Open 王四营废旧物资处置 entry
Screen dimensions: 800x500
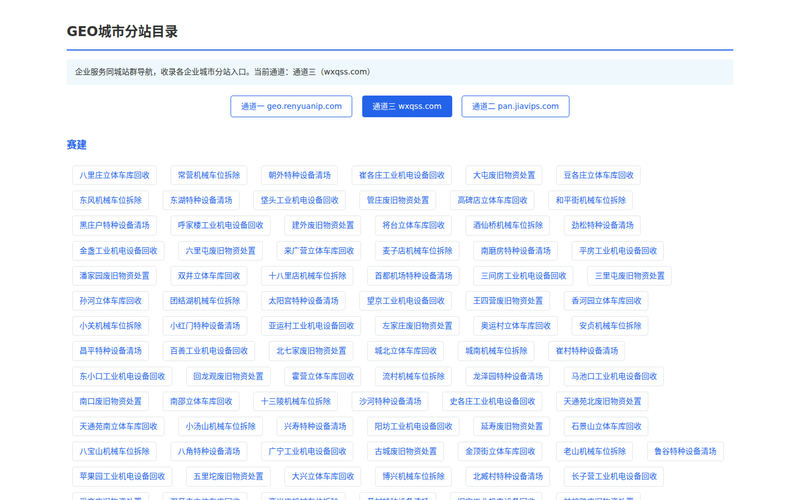tap(508, 301)
